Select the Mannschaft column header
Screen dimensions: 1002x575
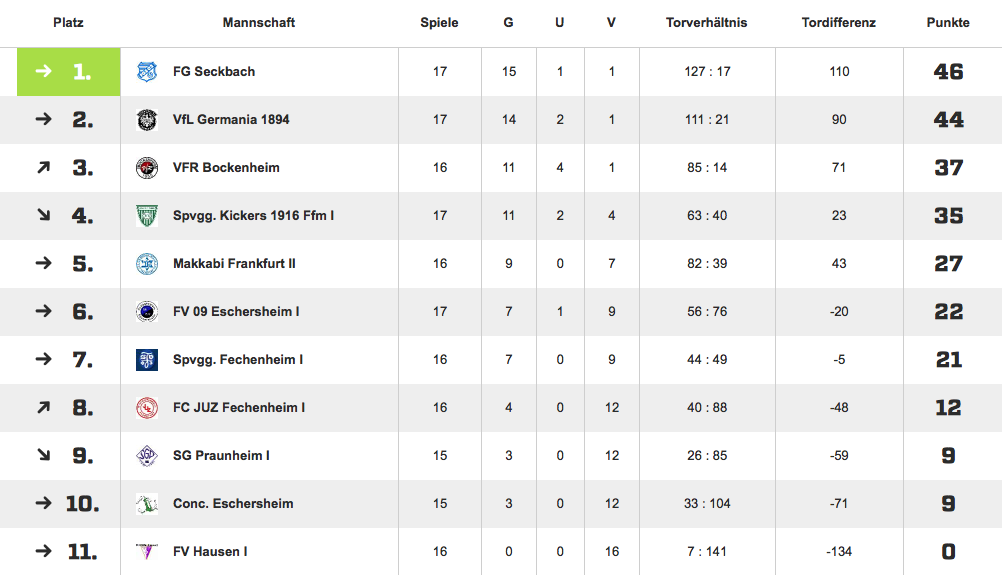259,22
